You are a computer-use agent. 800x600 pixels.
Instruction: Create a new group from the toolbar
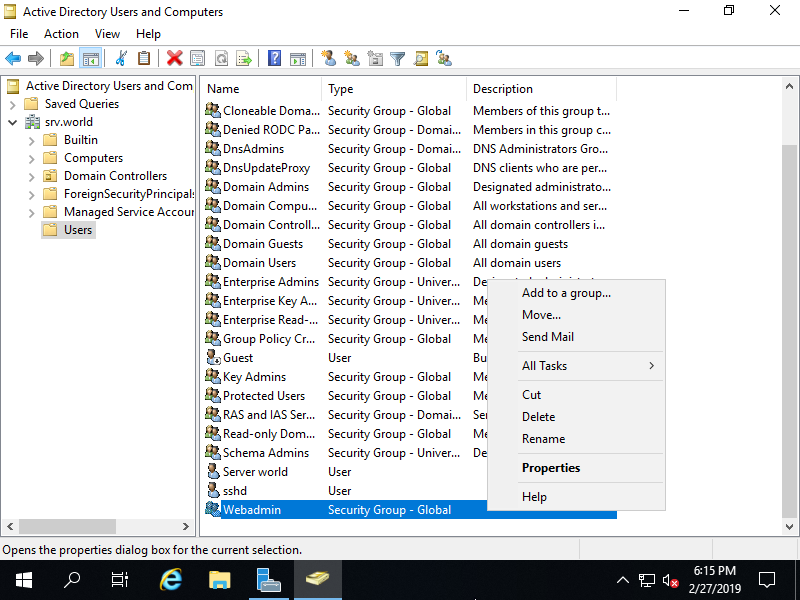[x=353, y=58]
